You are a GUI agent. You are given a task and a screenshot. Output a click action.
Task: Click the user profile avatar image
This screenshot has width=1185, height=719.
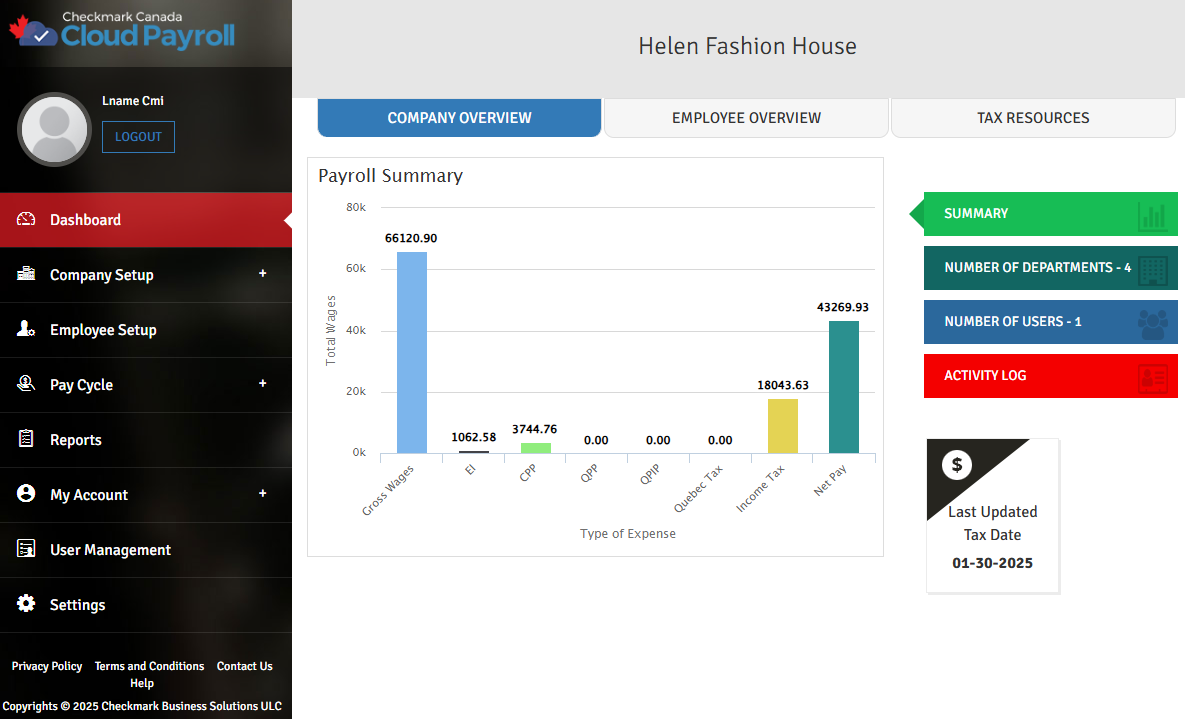click(x=55, y=129)
